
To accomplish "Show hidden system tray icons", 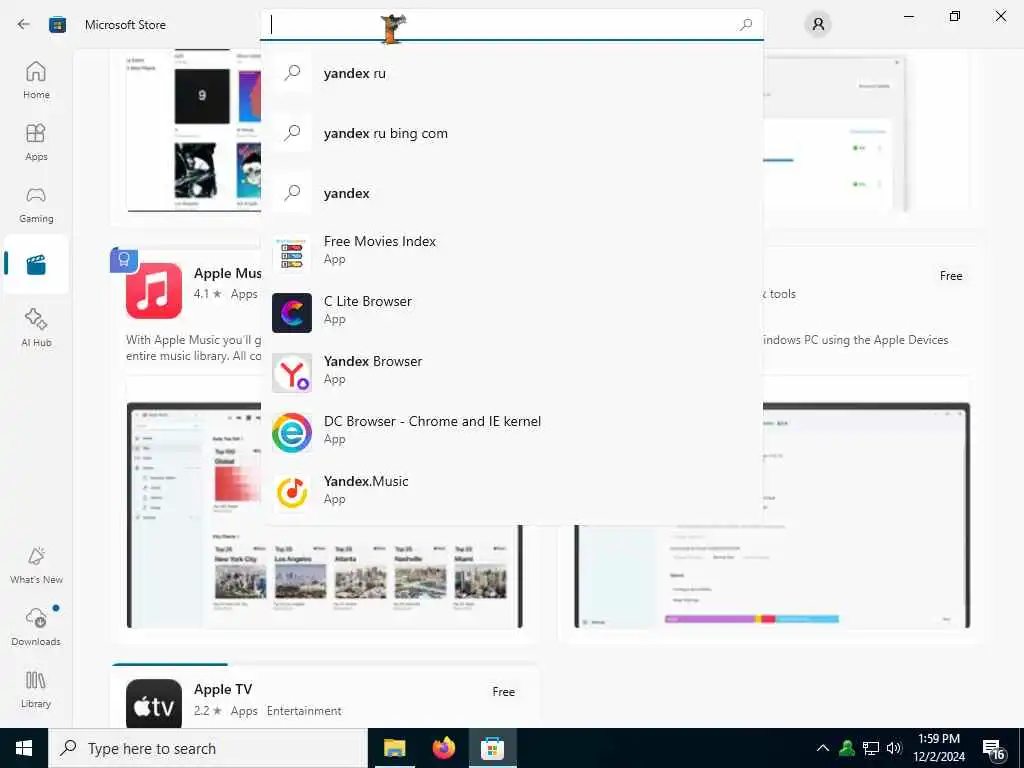I will pos(823,748).
